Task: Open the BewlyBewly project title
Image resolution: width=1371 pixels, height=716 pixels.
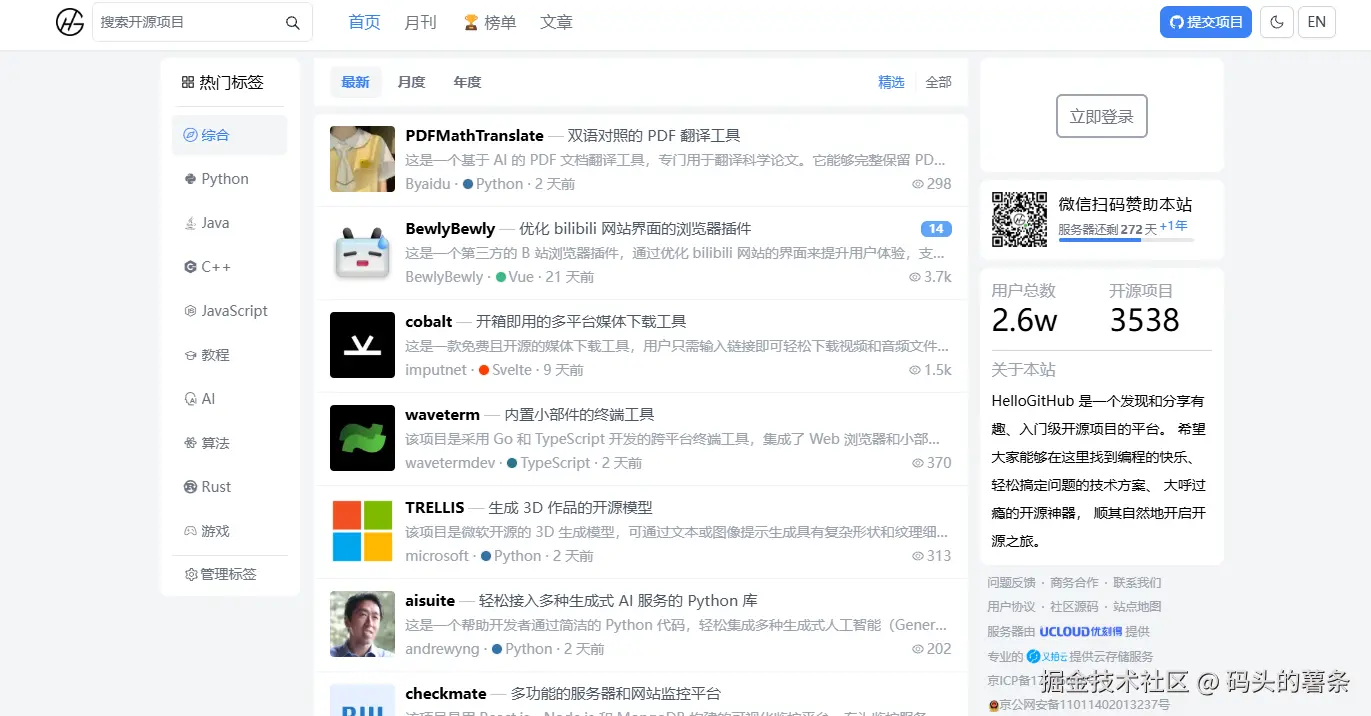Action: pyautogui.click(x=450, y=229)
